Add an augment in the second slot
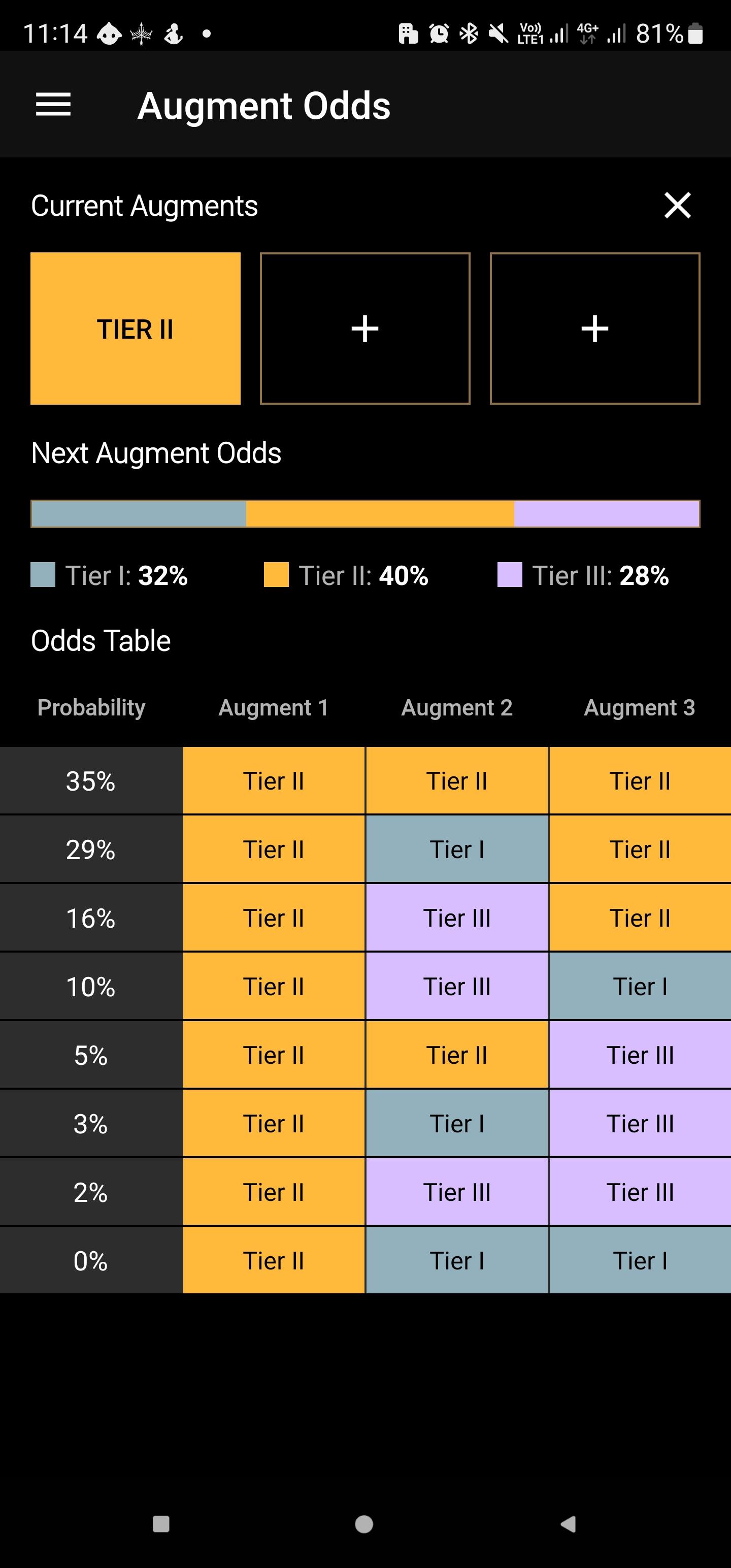Image resolution: width=731 pixels, height=1568 pixels. click(365, 329)
